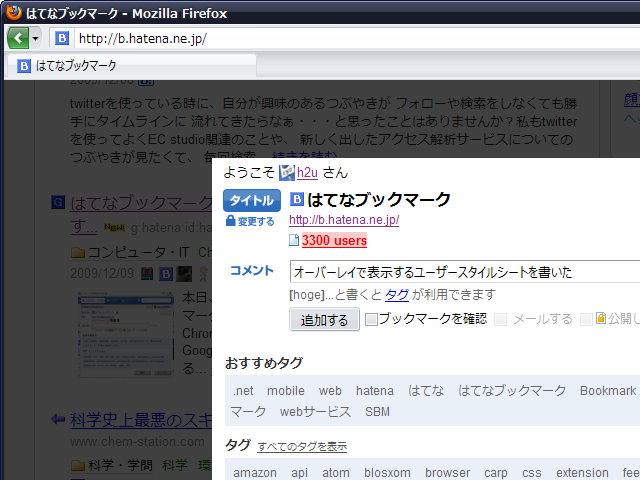
Task: Select the blosxom tag
Action: 387,473
